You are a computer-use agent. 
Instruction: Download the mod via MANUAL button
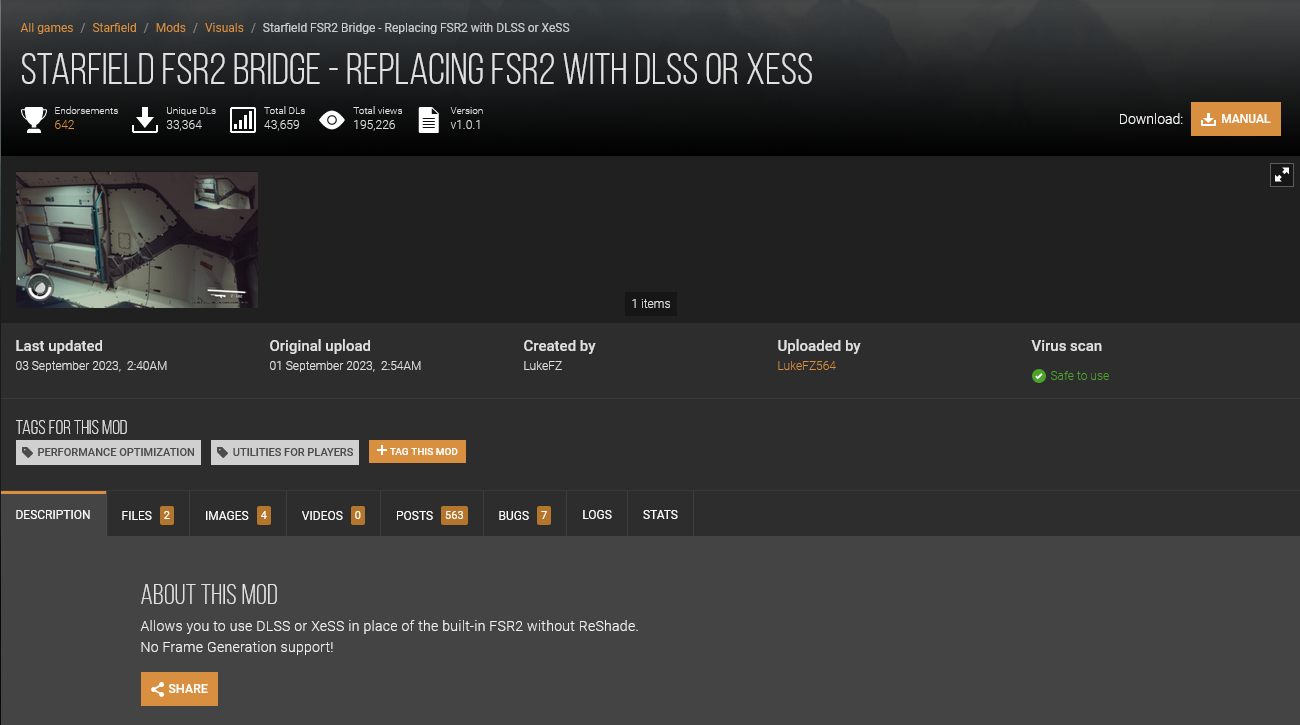click(x=1236, y=119)
